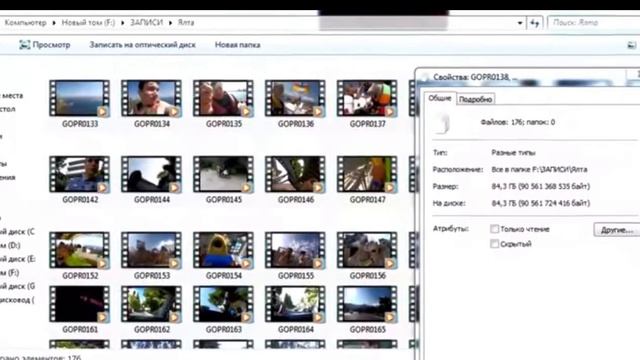This screenshot has height=360, width=640.
Task: Click Файлов: 176; папок: 0 text
Action: [518, 122]
